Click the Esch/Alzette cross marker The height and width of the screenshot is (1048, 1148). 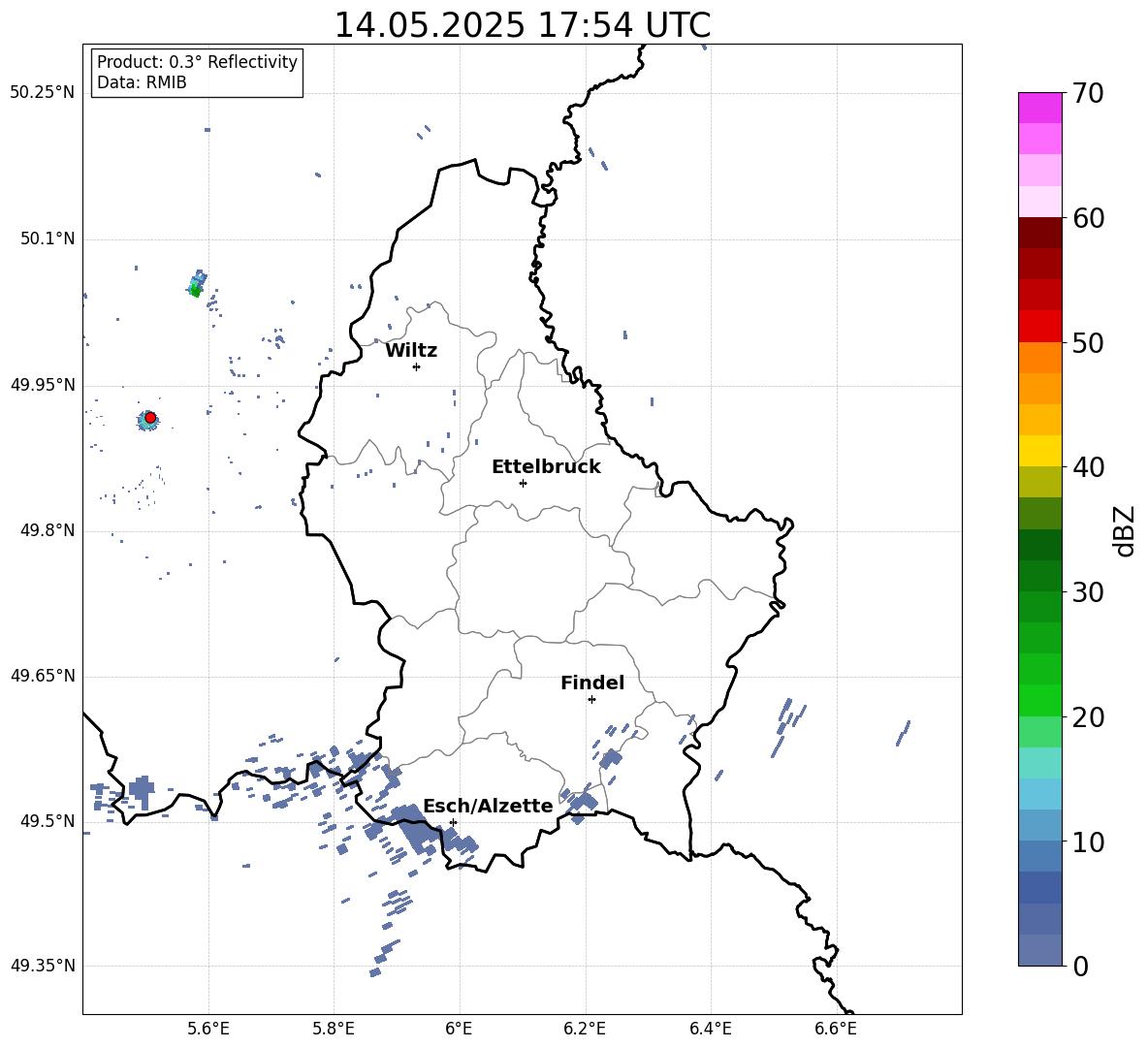453,822
